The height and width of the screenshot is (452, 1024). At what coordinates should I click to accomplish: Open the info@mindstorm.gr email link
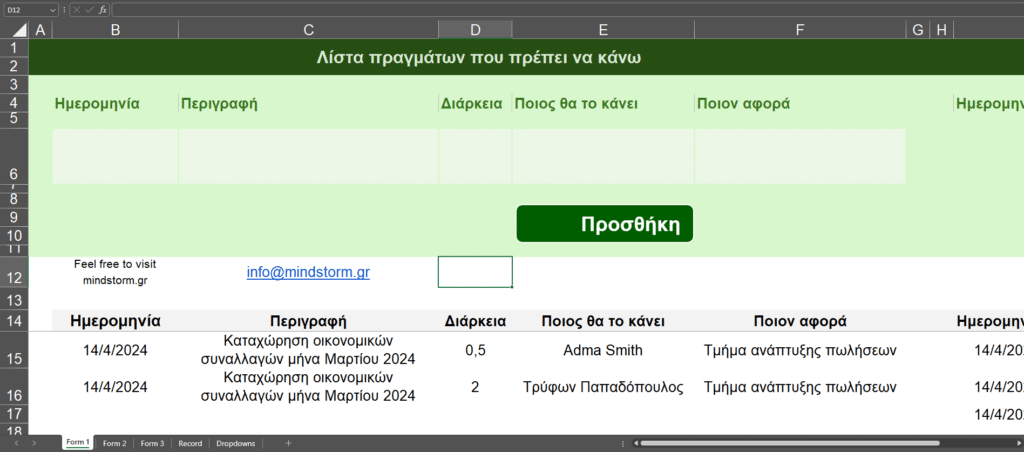pyautogui.click(x=308, y=271)
